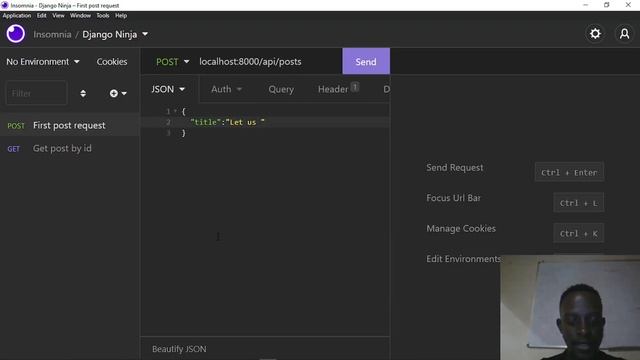Open the user account icon
The width and height of the screenshot is (640, 360).
pyautogui.click(x=624, y=34)
